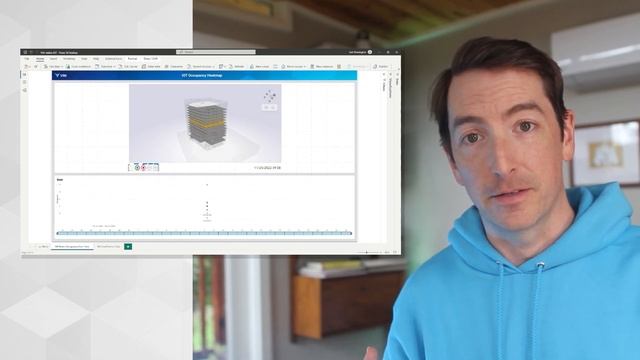Click the Quick measure icon

[x=339, y=66]
